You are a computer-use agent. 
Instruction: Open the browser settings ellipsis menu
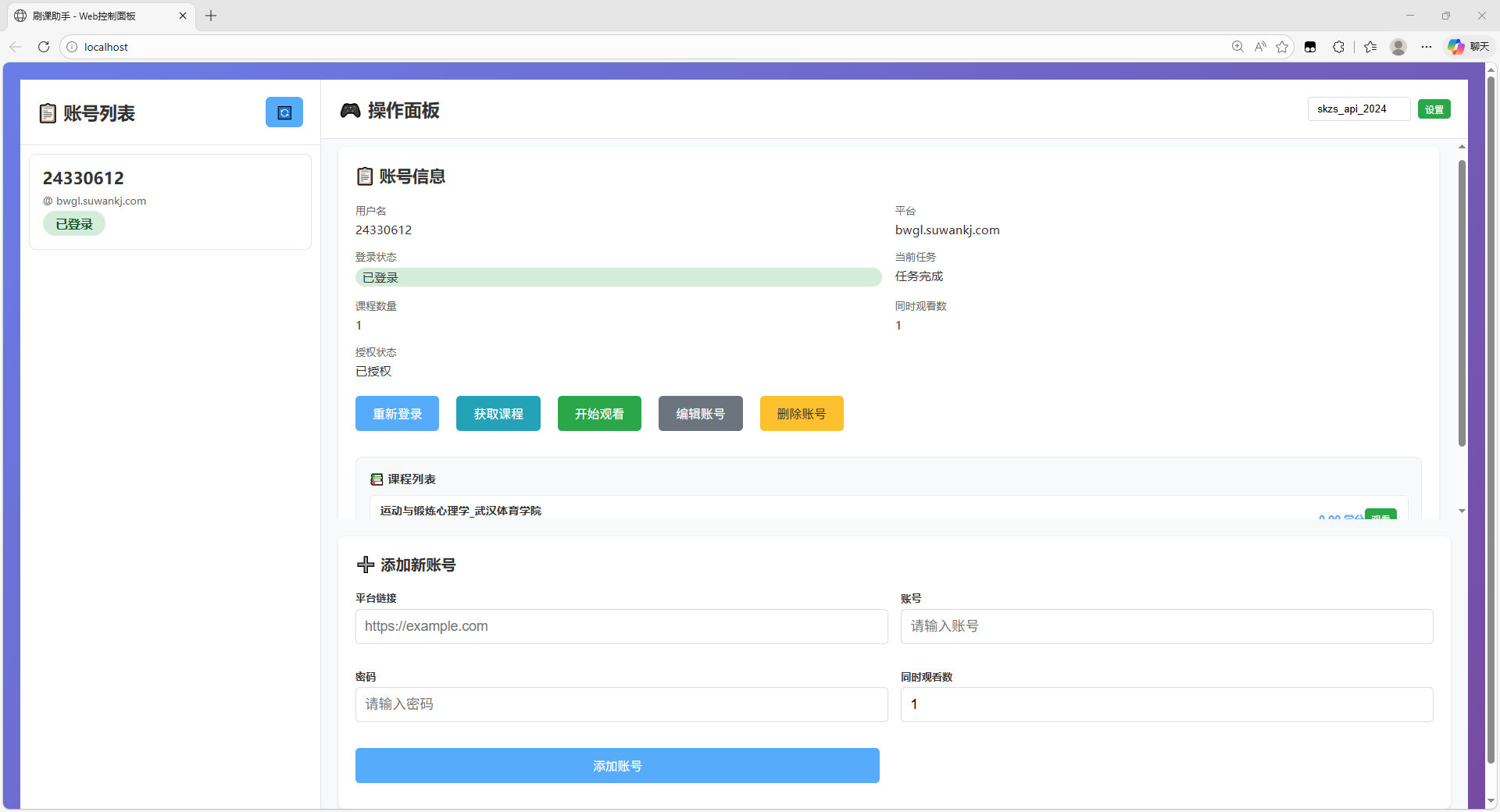pos(1427,47)
